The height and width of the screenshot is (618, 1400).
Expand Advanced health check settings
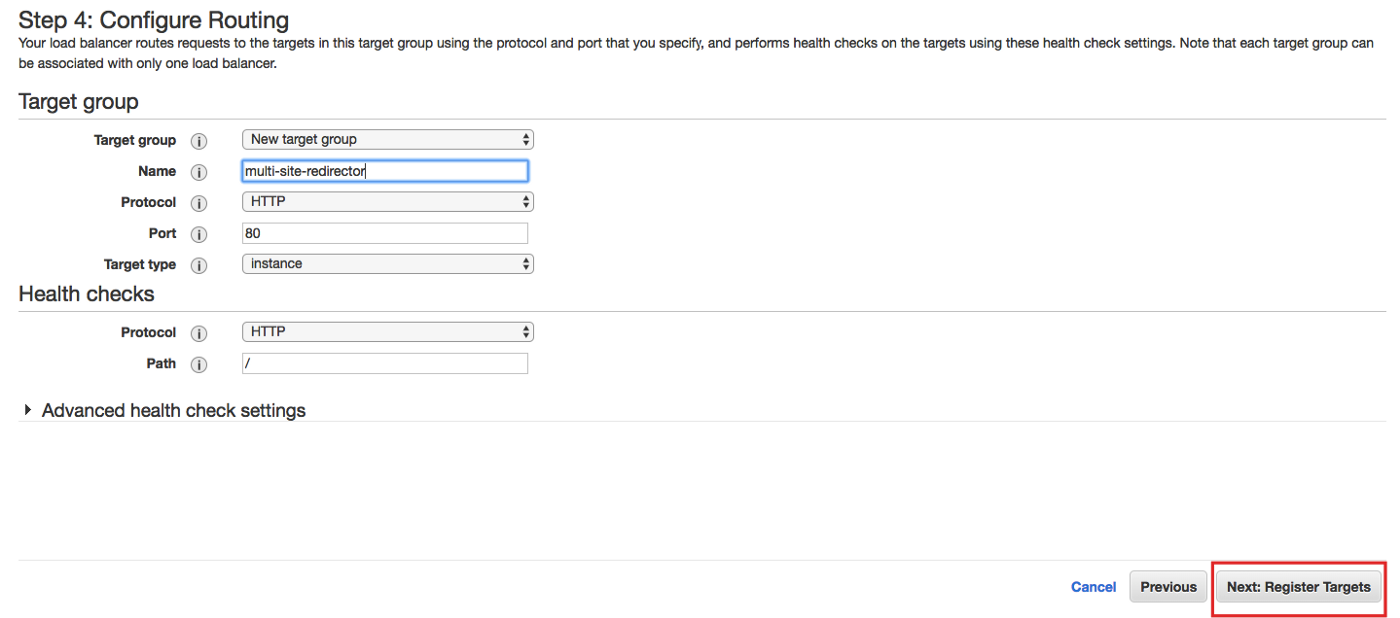[173, 411]
